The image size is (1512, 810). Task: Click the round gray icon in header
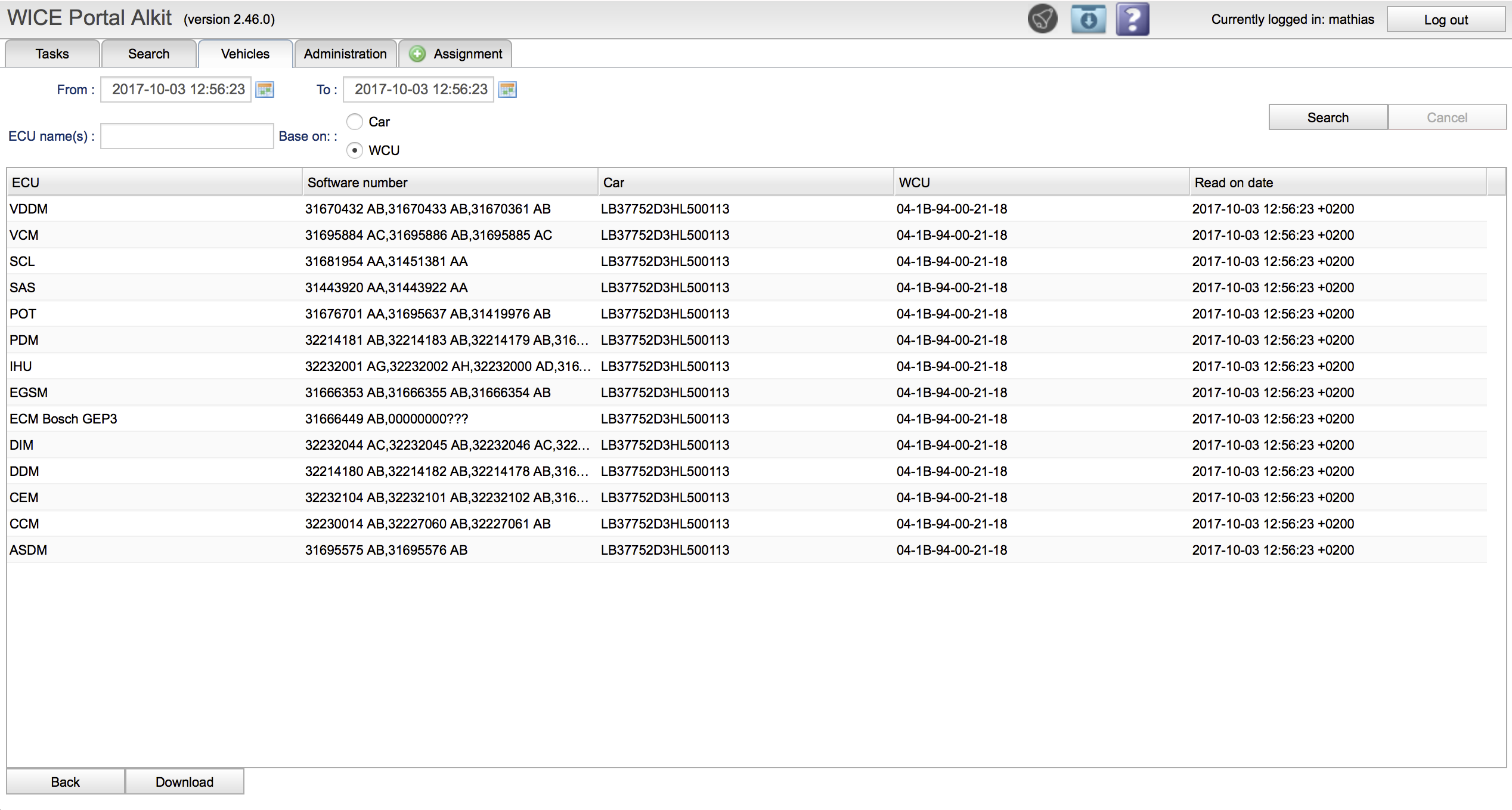pyautogui.click(x=1042, y=19)
